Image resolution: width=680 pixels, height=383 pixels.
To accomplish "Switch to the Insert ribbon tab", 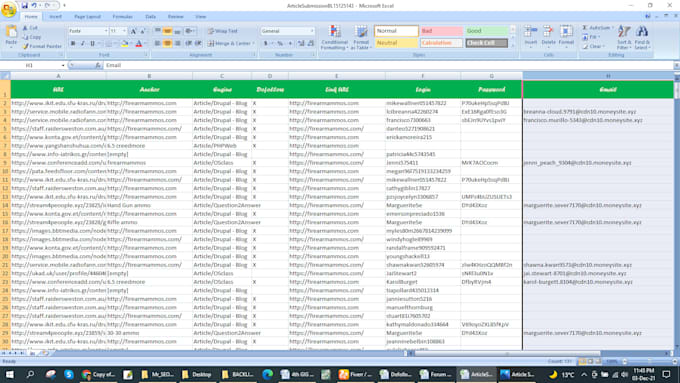I will (x=55, y=16).
